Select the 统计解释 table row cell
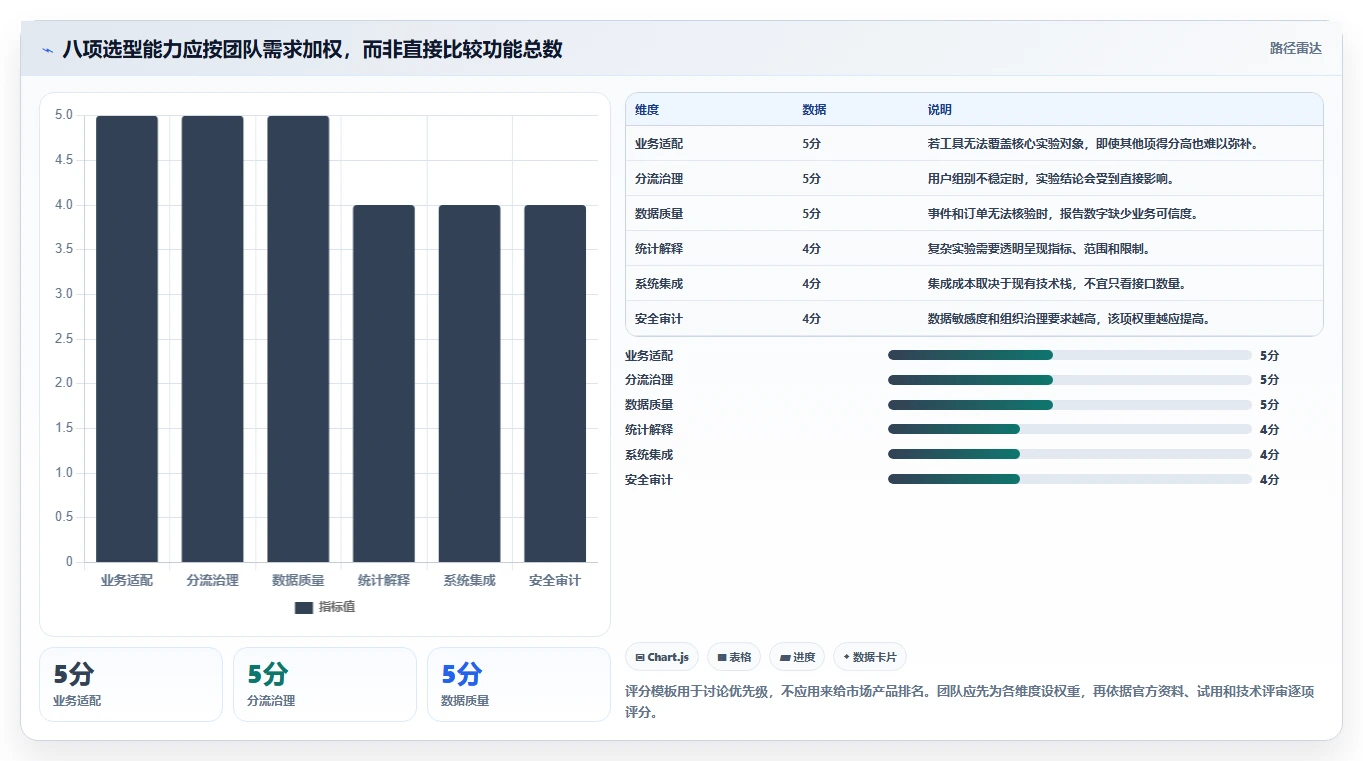1363x761 pixels. (659, 249)
